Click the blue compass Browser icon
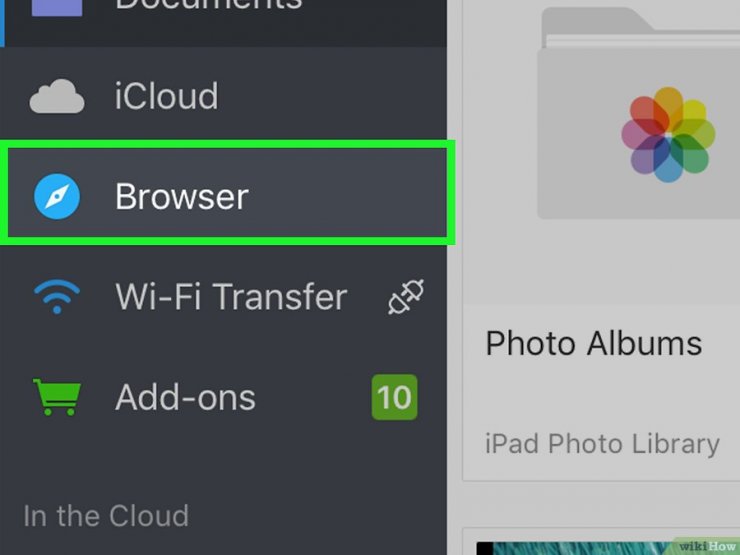The width and height of the screenshot is (740, 555). [x=57, y=196]
